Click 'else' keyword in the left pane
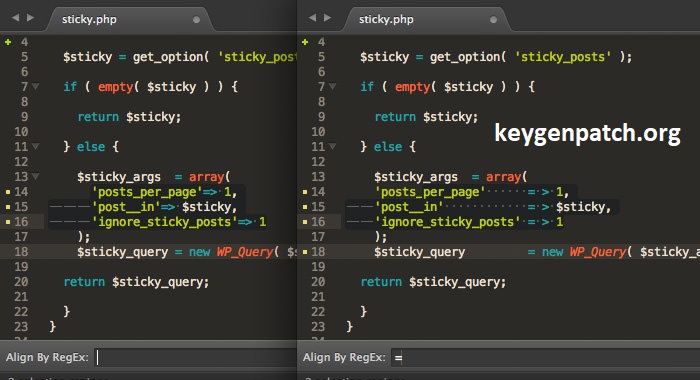700x380 pixels. 91,146
